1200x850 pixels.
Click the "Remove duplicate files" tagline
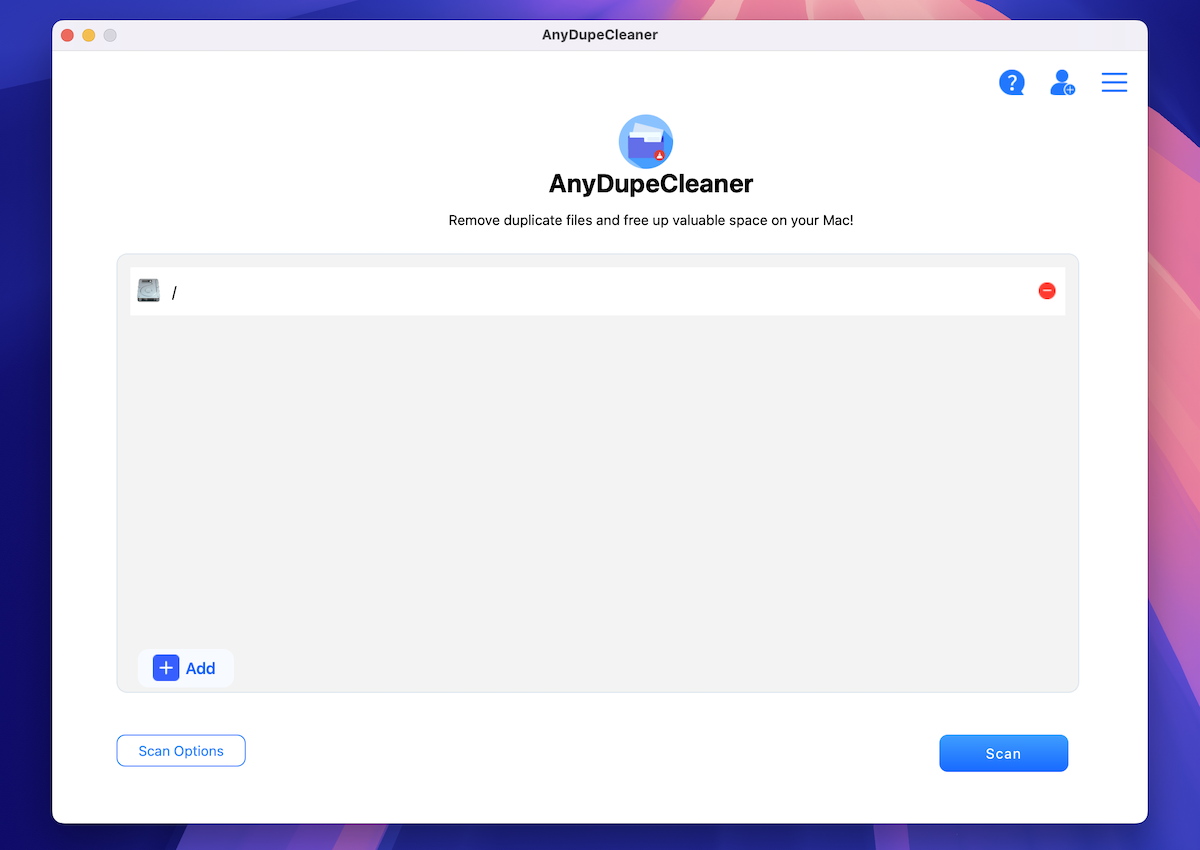(650, 220)
